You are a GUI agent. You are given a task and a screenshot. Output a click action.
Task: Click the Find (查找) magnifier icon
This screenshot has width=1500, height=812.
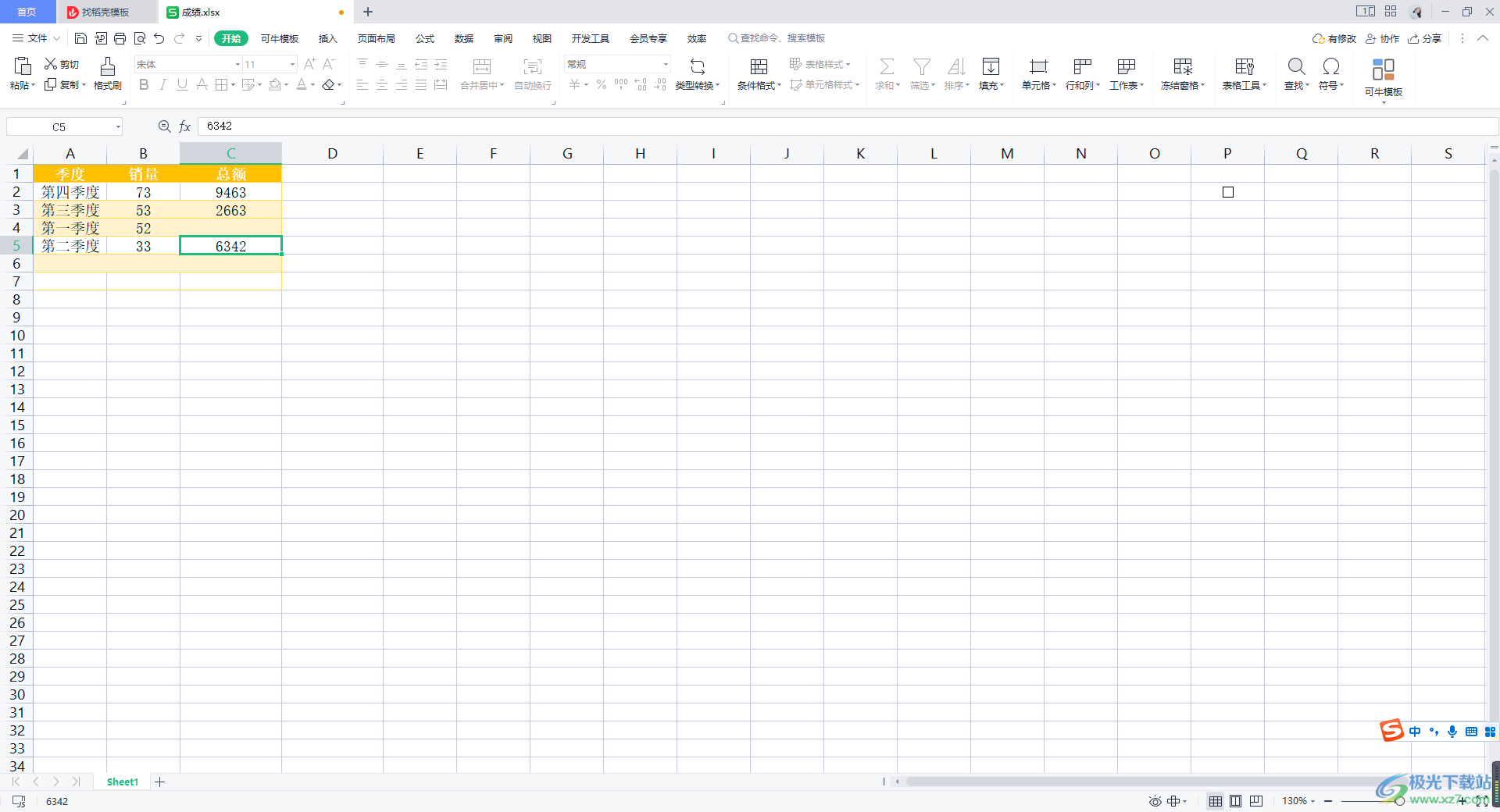click(x=1296, y=66)
